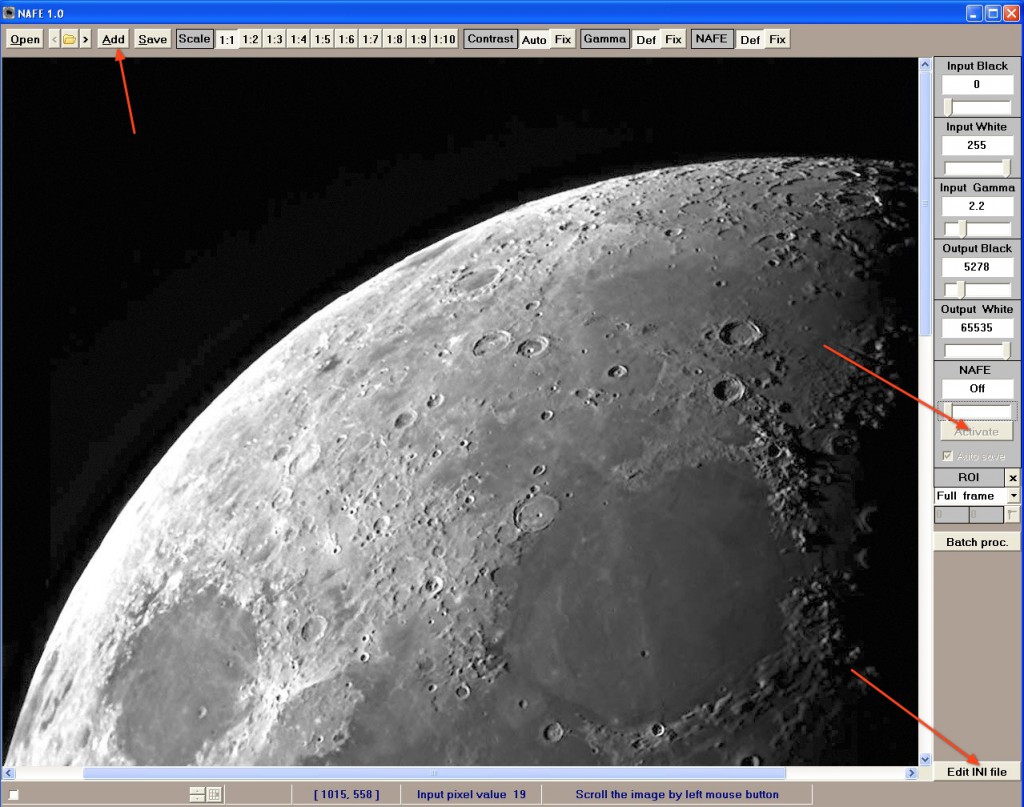Open the Full frame ROI dropdown
This screenshot has height=807, width=1024.
[x=1014, y=496]
